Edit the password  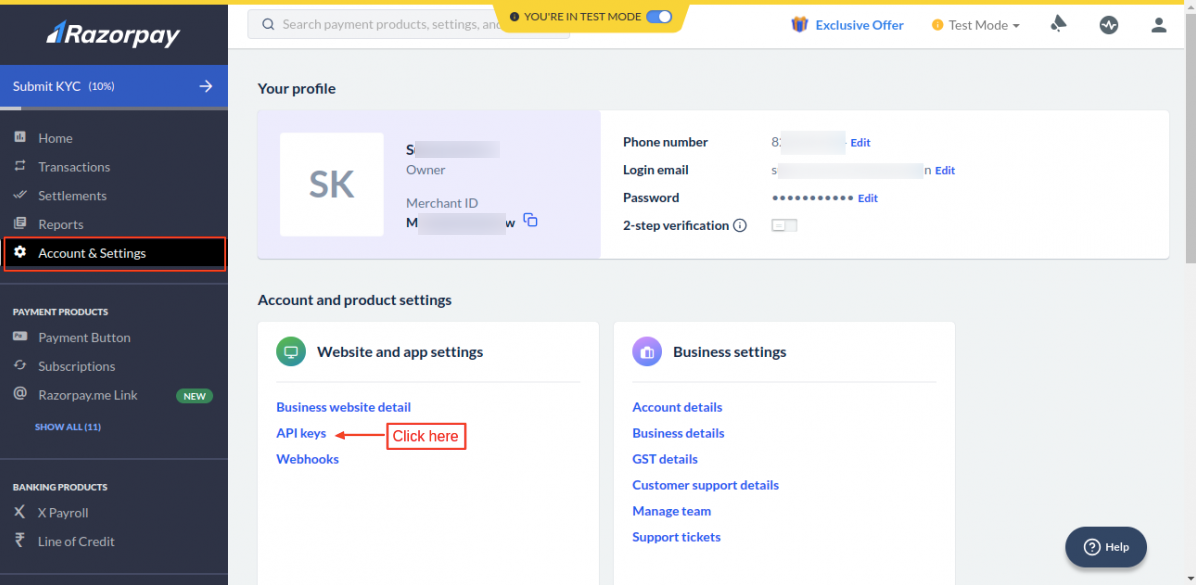pos(868,198)
